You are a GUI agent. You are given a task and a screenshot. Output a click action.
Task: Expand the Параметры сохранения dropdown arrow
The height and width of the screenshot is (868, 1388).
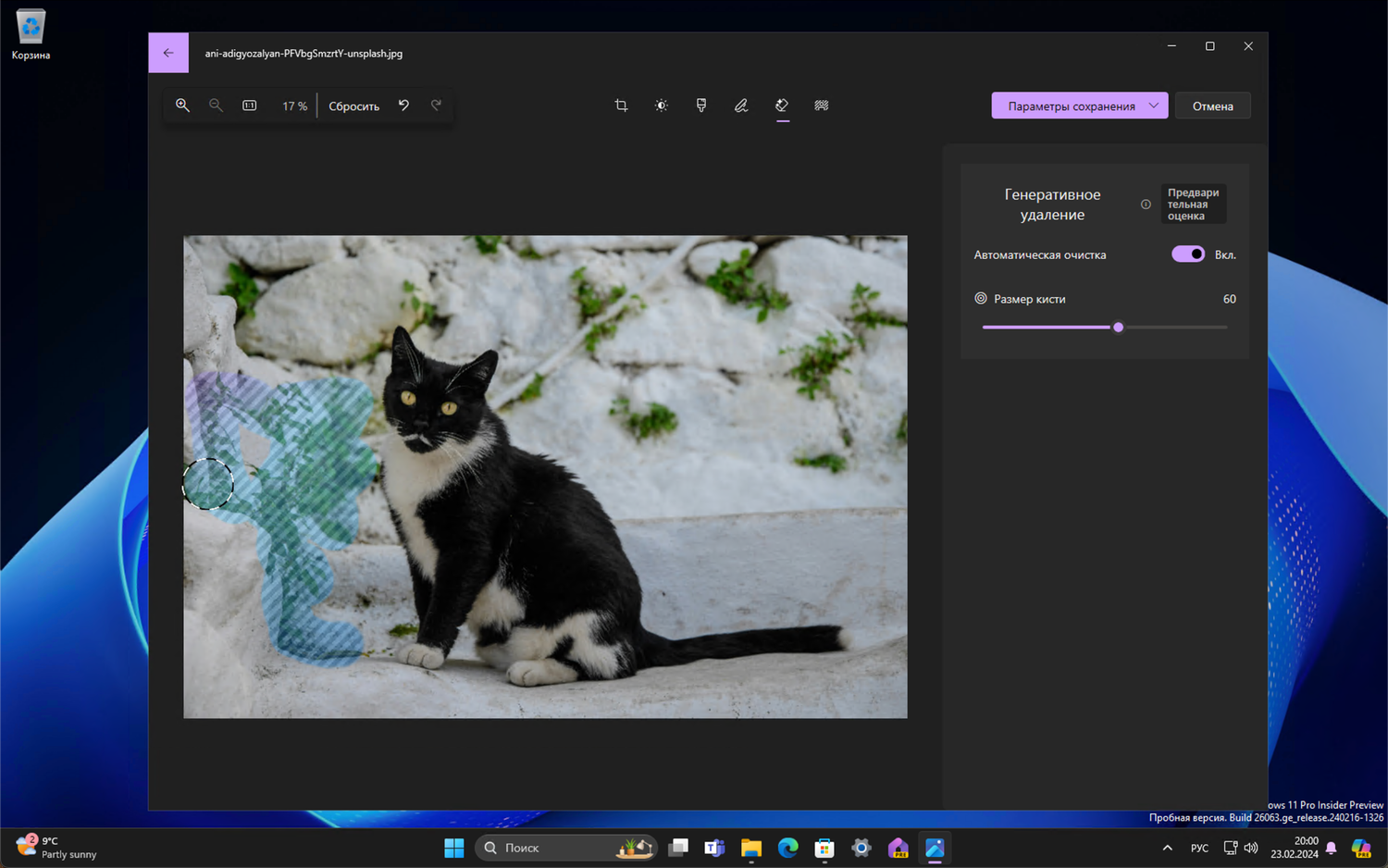[x=1154, y=105]
